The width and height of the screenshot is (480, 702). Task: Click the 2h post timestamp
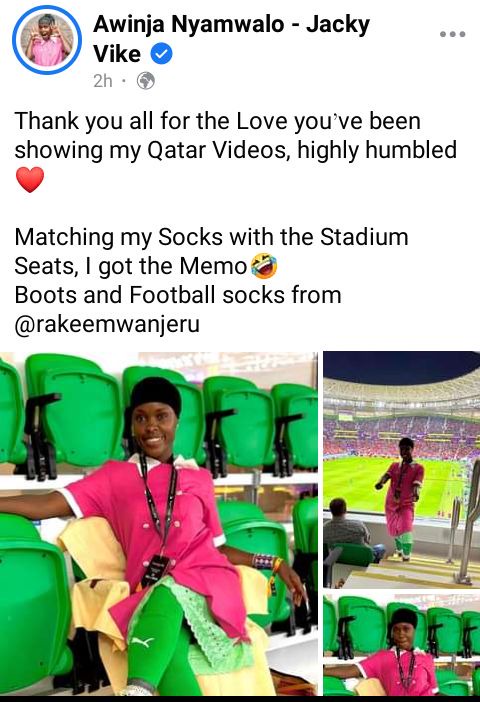103,81
